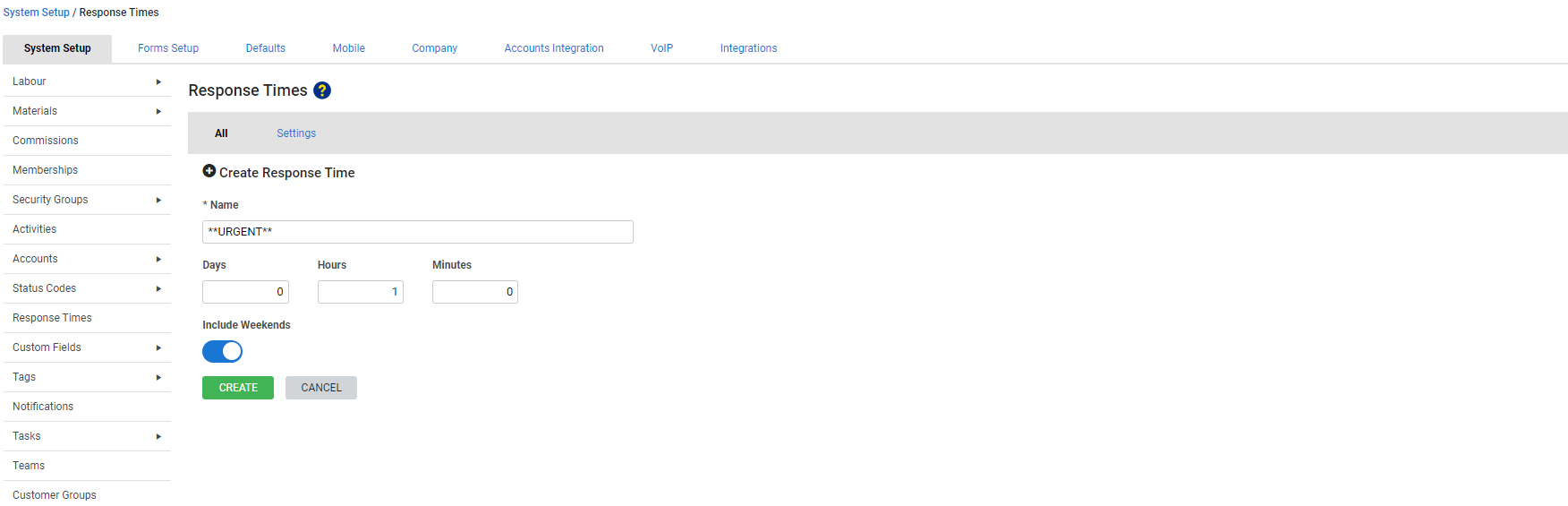Select the Days input field
The height and width of the screenshot is (506, 1568).
click(x=245, y=292)
